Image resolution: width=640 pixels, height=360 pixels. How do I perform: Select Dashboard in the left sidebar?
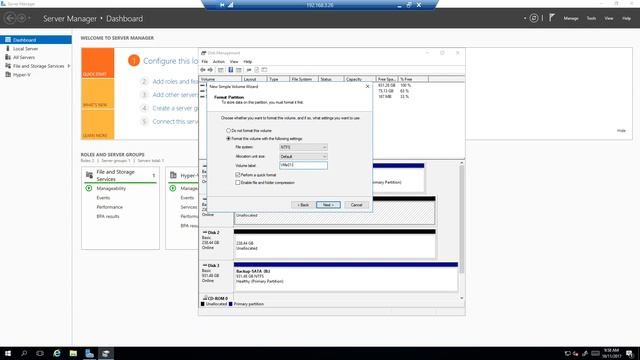coord(36,40)
